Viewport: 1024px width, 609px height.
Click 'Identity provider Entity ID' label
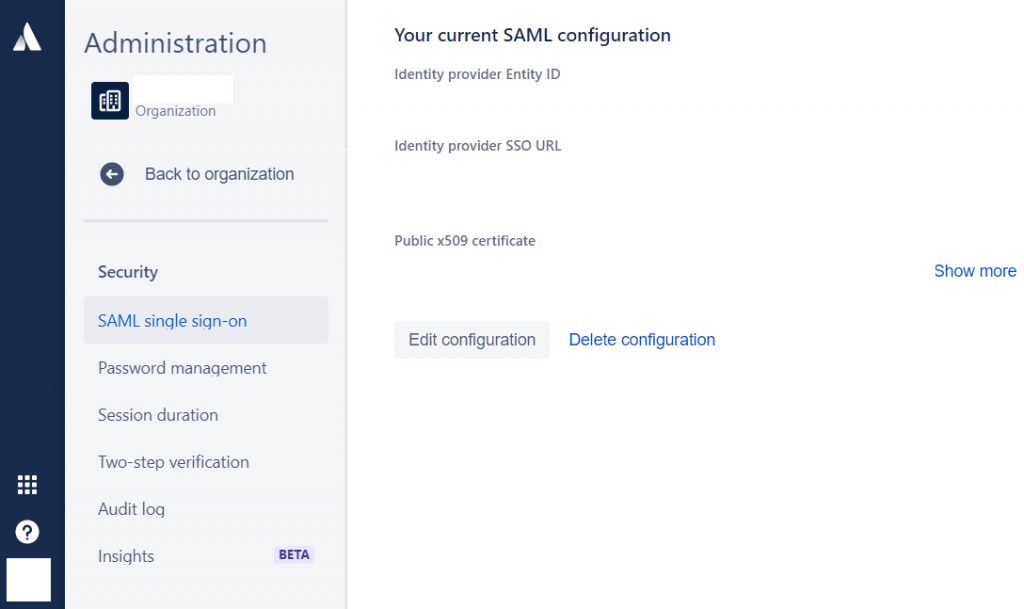(477, 74)
